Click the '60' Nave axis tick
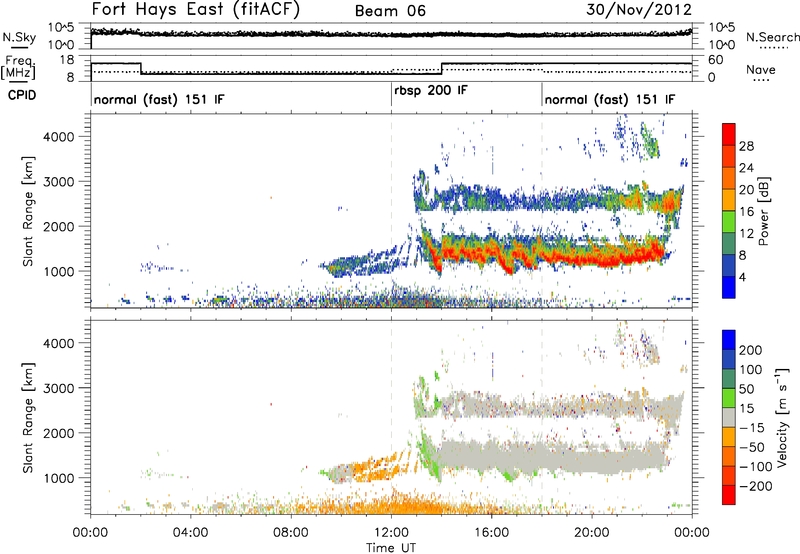The width and height of the screenshot is (800, 554). [716, 60]
